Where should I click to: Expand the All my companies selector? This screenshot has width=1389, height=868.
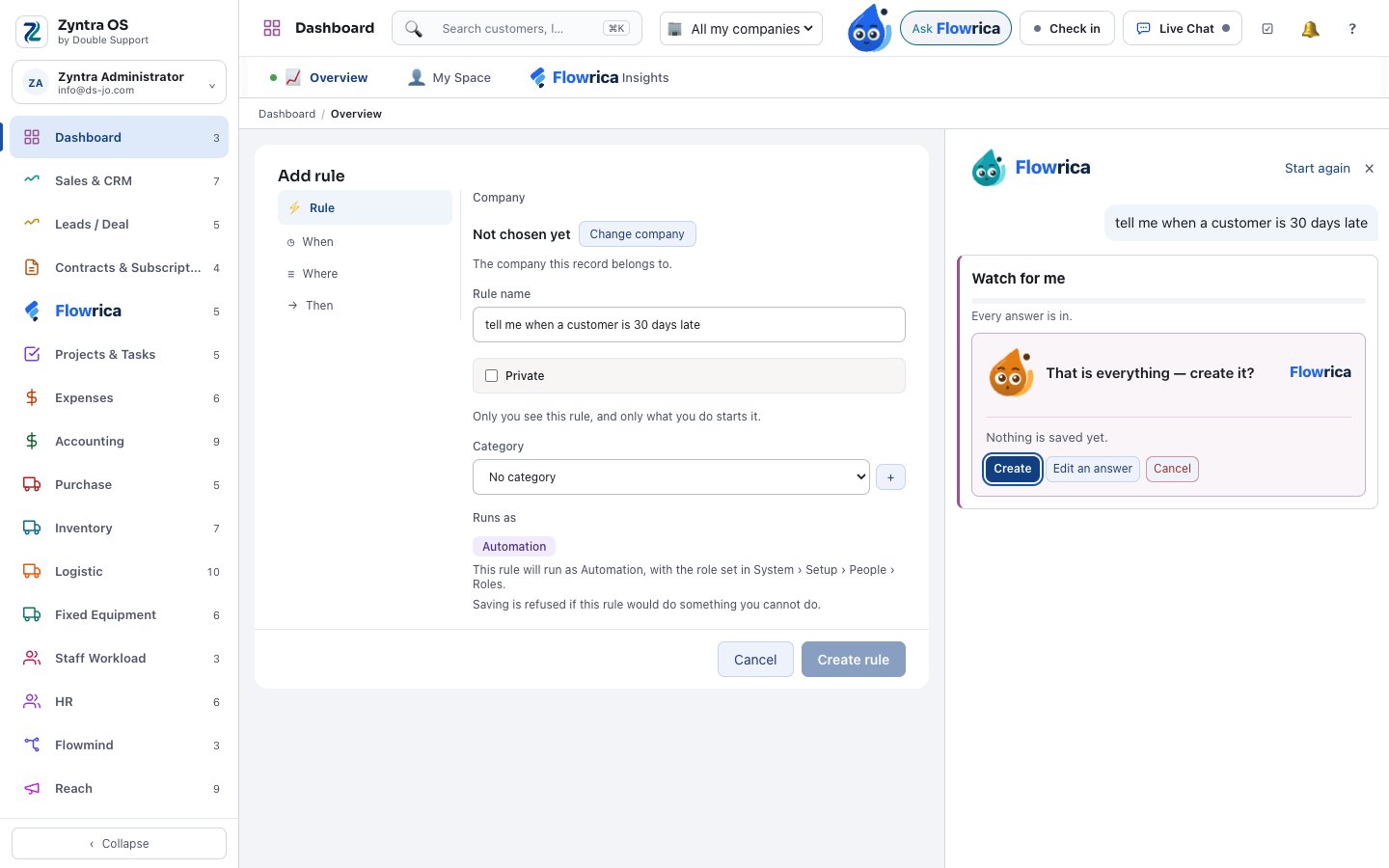(x=741, y=29)
